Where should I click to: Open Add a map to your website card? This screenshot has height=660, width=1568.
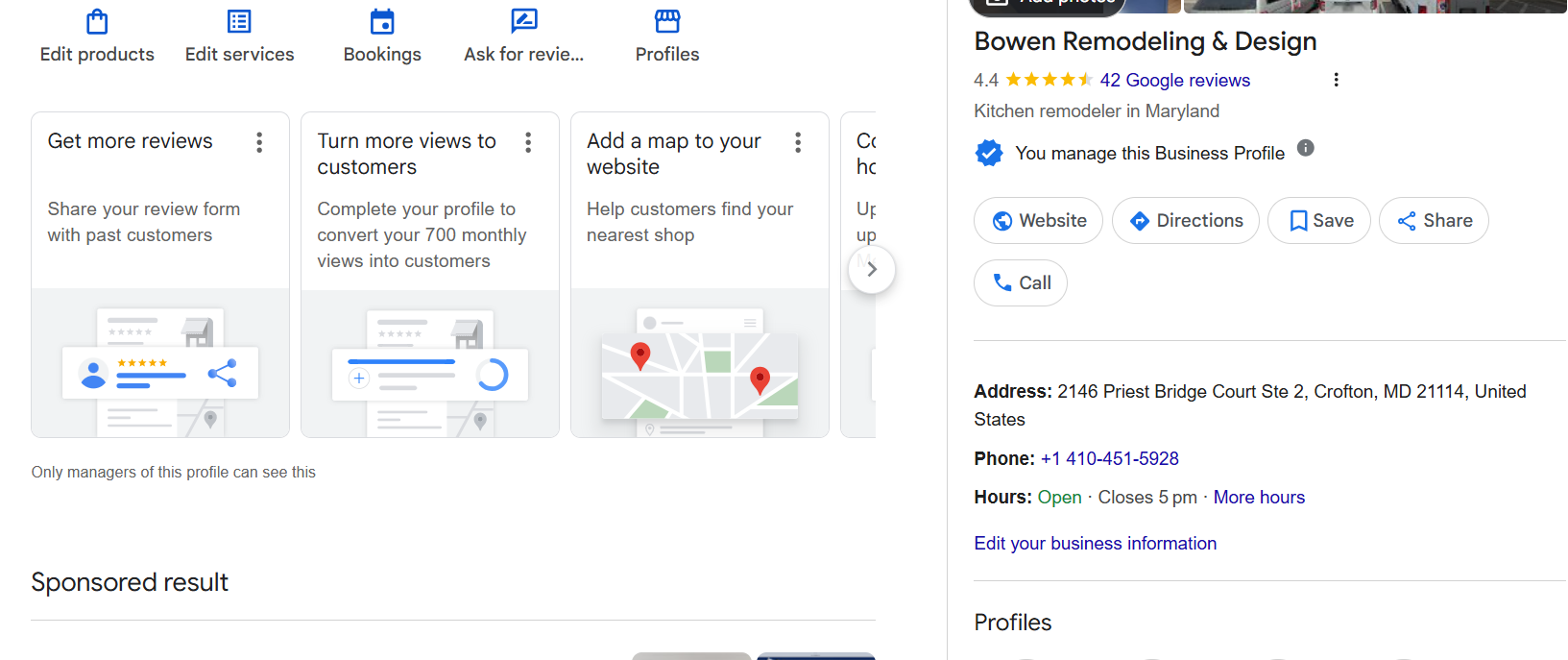(700, 275)
